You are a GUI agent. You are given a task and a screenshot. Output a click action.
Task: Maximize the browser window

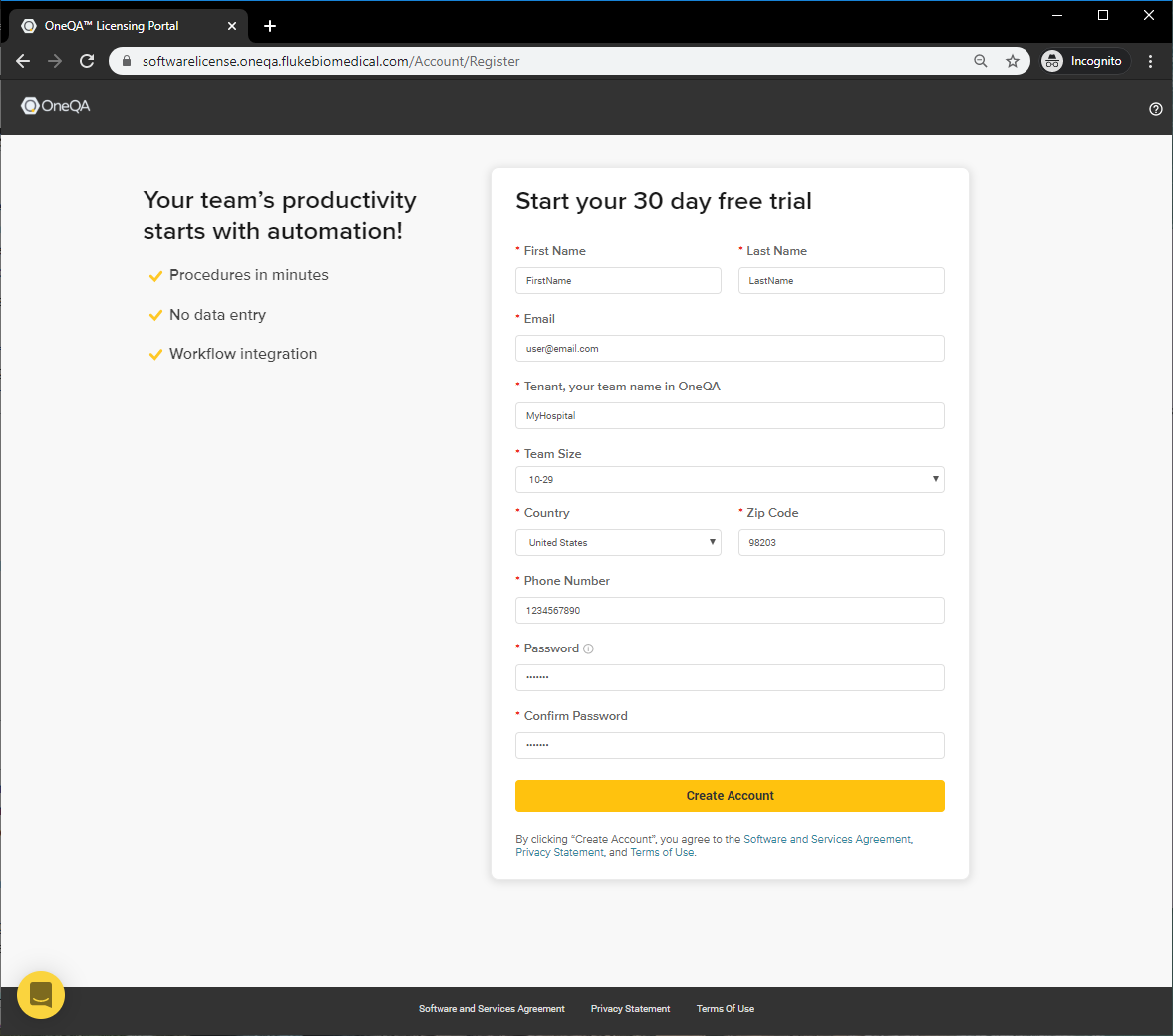tap(1102, 15)
